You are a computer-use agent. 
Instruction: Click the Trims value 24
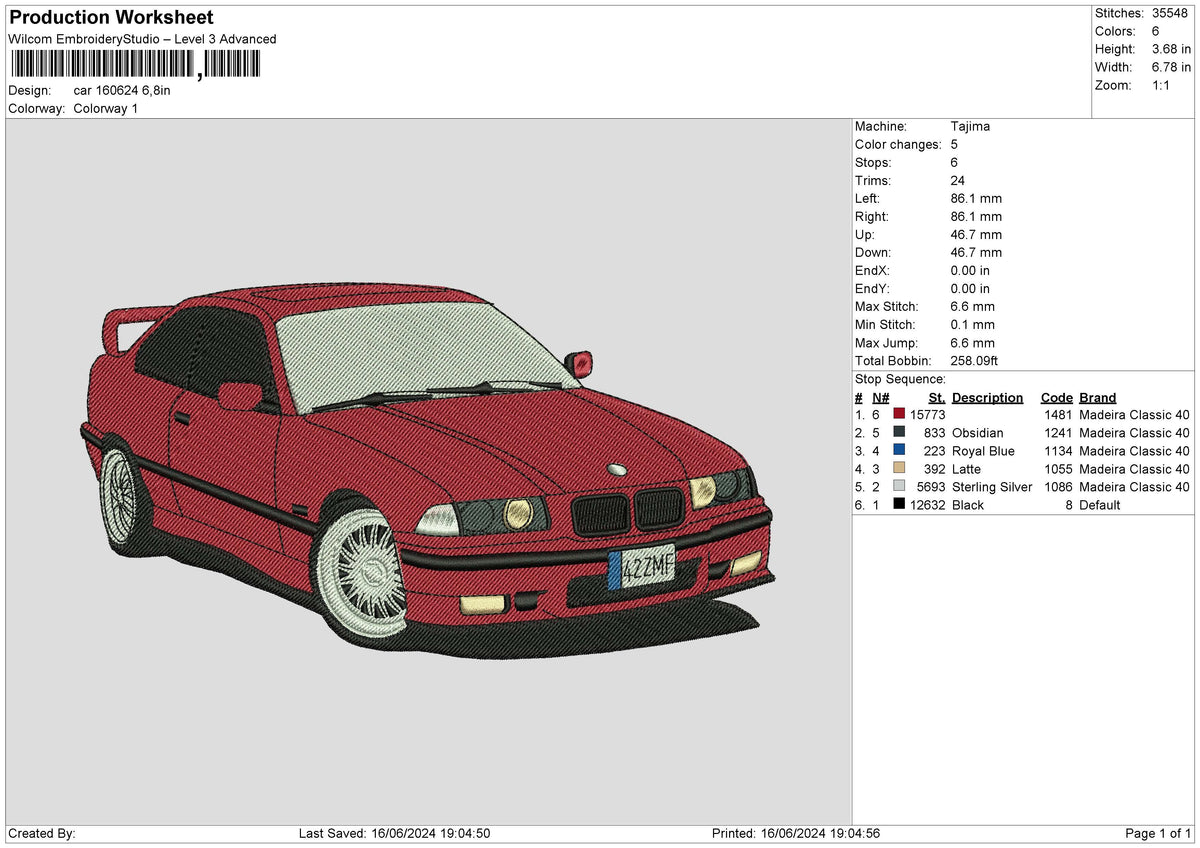click(x=958, y=181)
